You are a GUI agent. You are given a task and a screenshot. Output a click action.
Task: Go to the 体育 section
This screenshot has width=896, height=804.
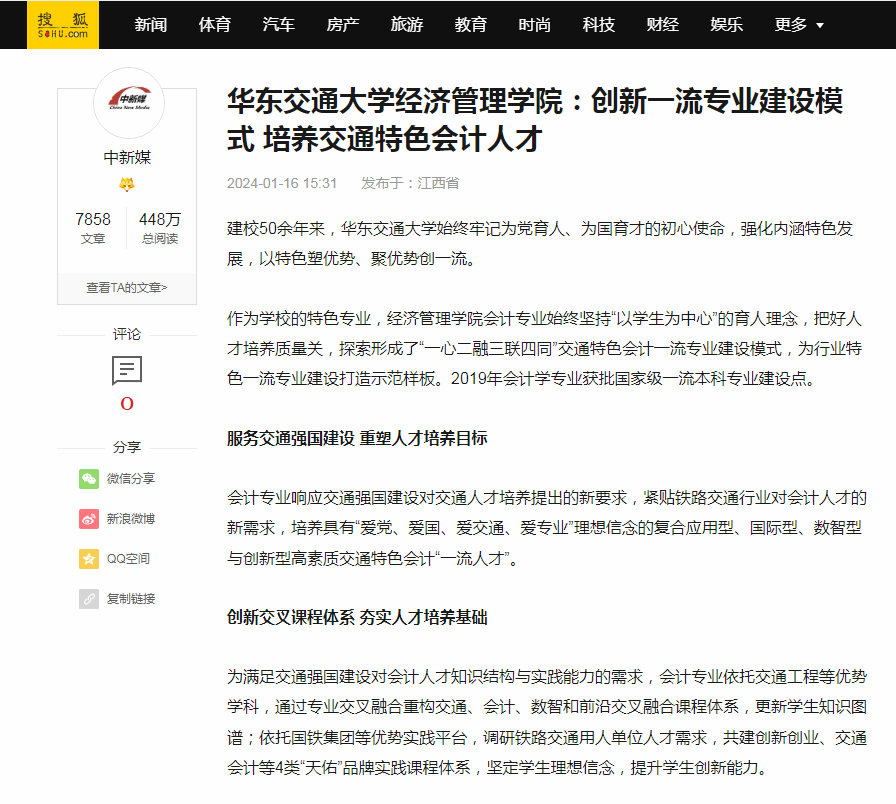pos(215,25)
